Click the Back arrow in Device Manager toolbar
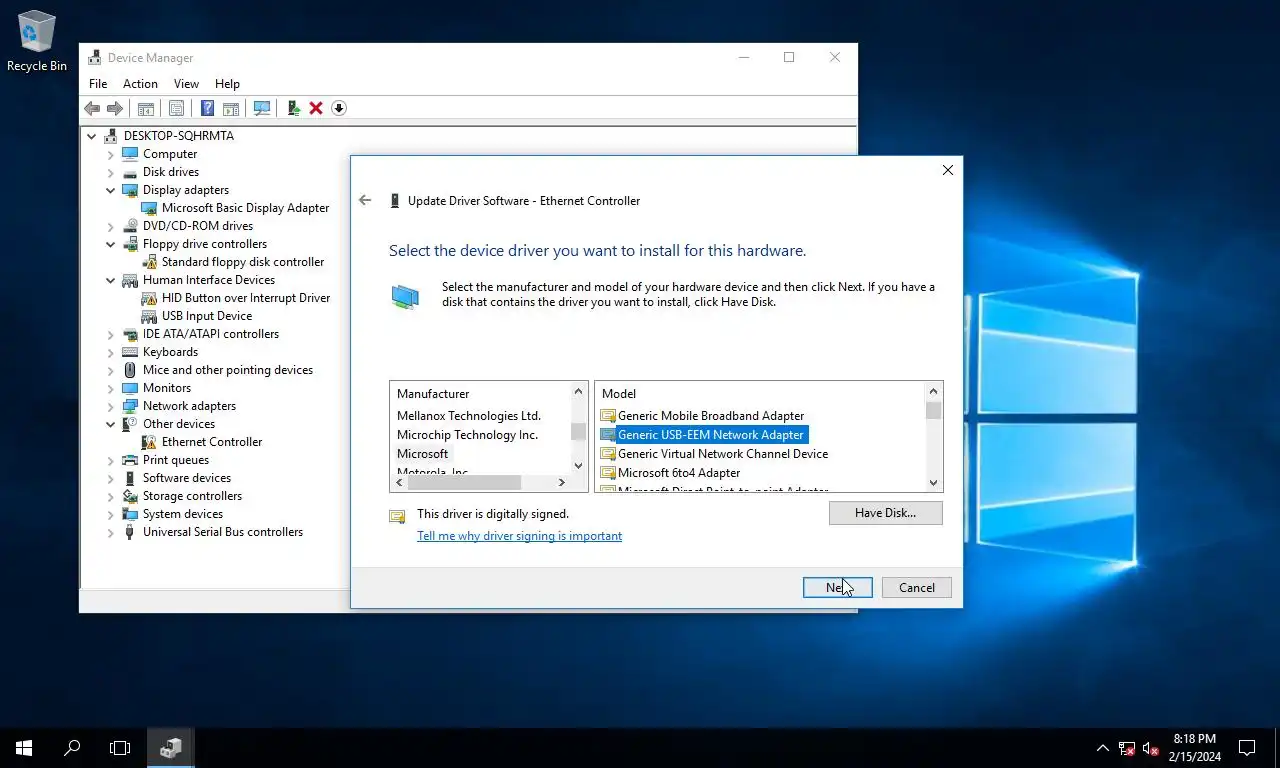The image size is (1280, 768). [x=92, y=108]
